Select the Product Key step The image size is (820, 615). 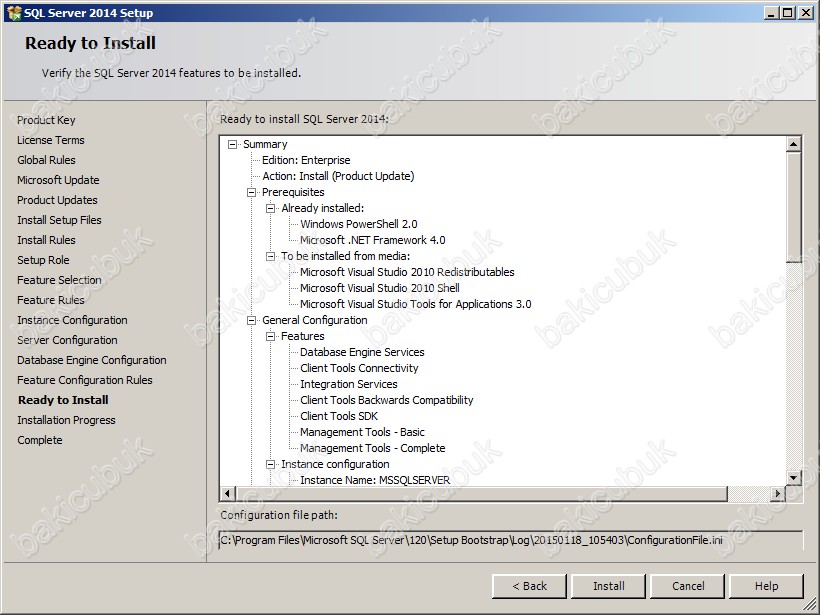46,120
